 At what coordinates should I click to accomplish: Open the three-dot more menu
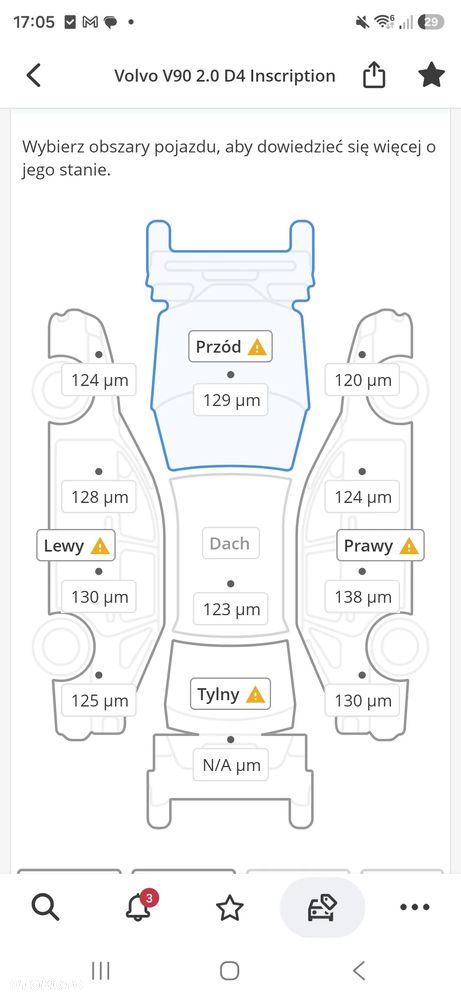pos(415,907)
